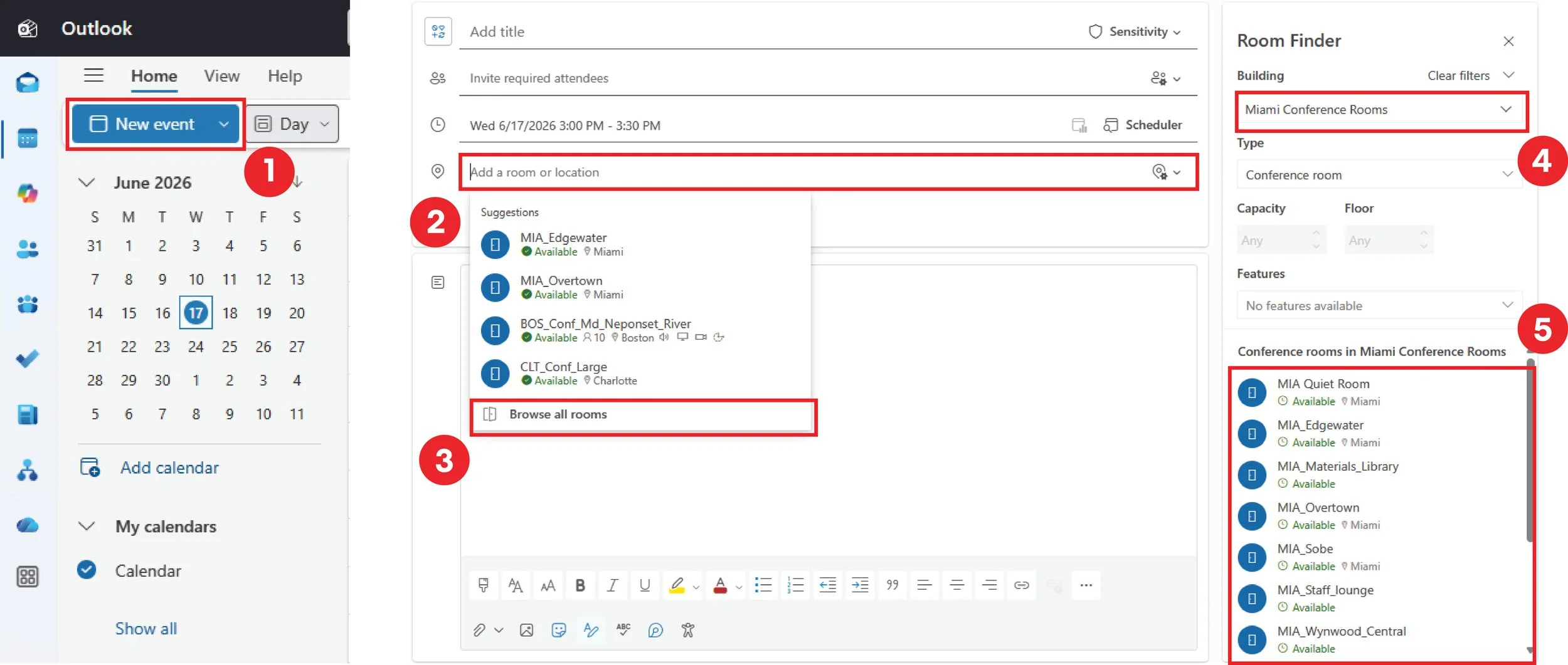Open the New event split dropdown arrow
This screenshot has width=1568, height=665.
(x=224, y=124)
